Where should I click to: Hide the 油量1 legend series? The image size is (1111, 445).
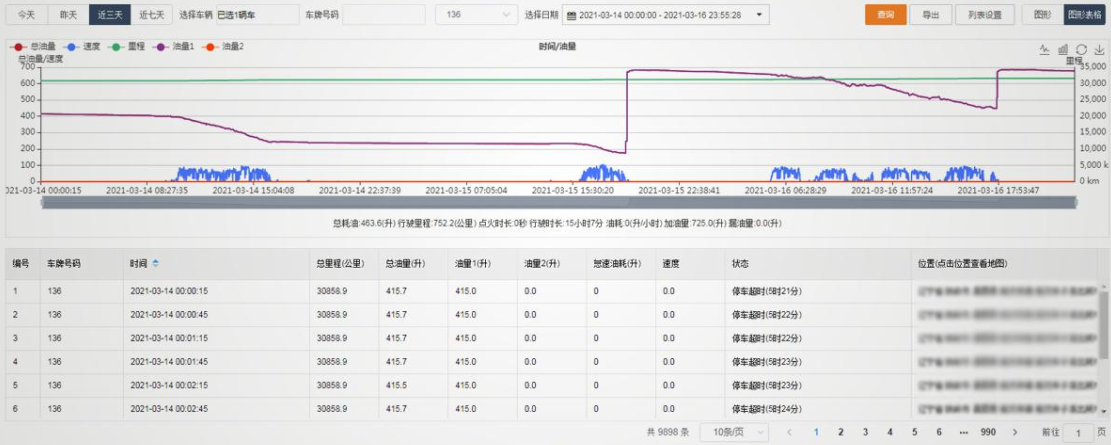pyautogui.click(x=178, y=47)
